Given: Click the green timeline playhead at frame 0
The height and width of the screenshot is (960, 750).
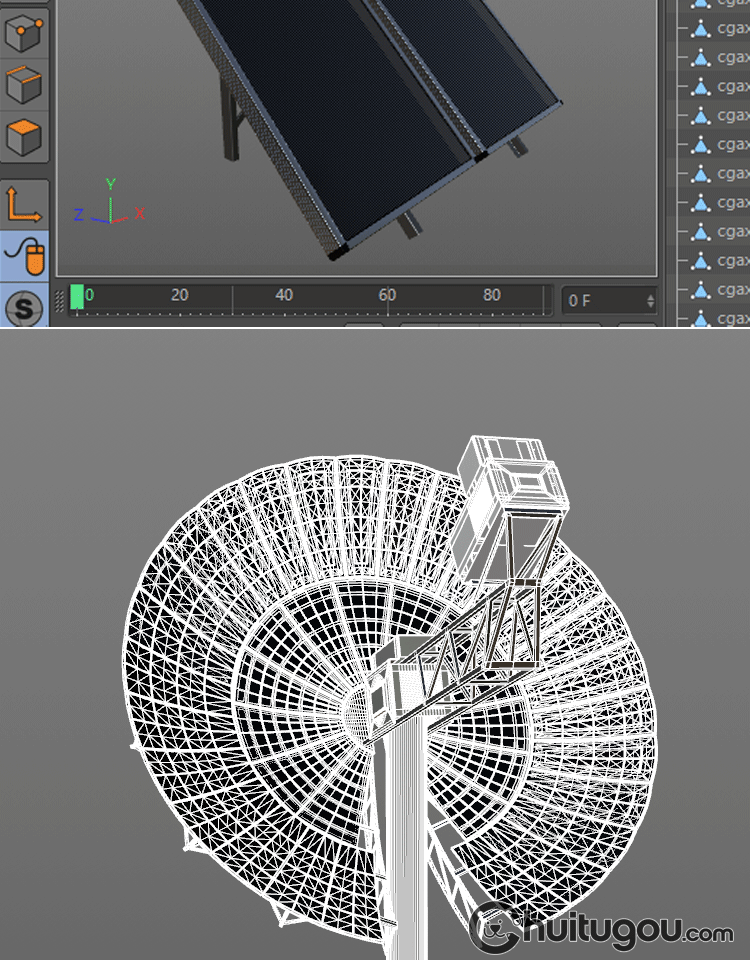Looking at the screenshot, I should click(x=77, y=297).
